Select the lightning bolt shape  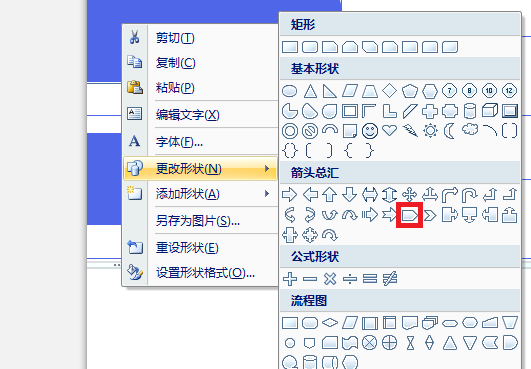coord(410,131)
